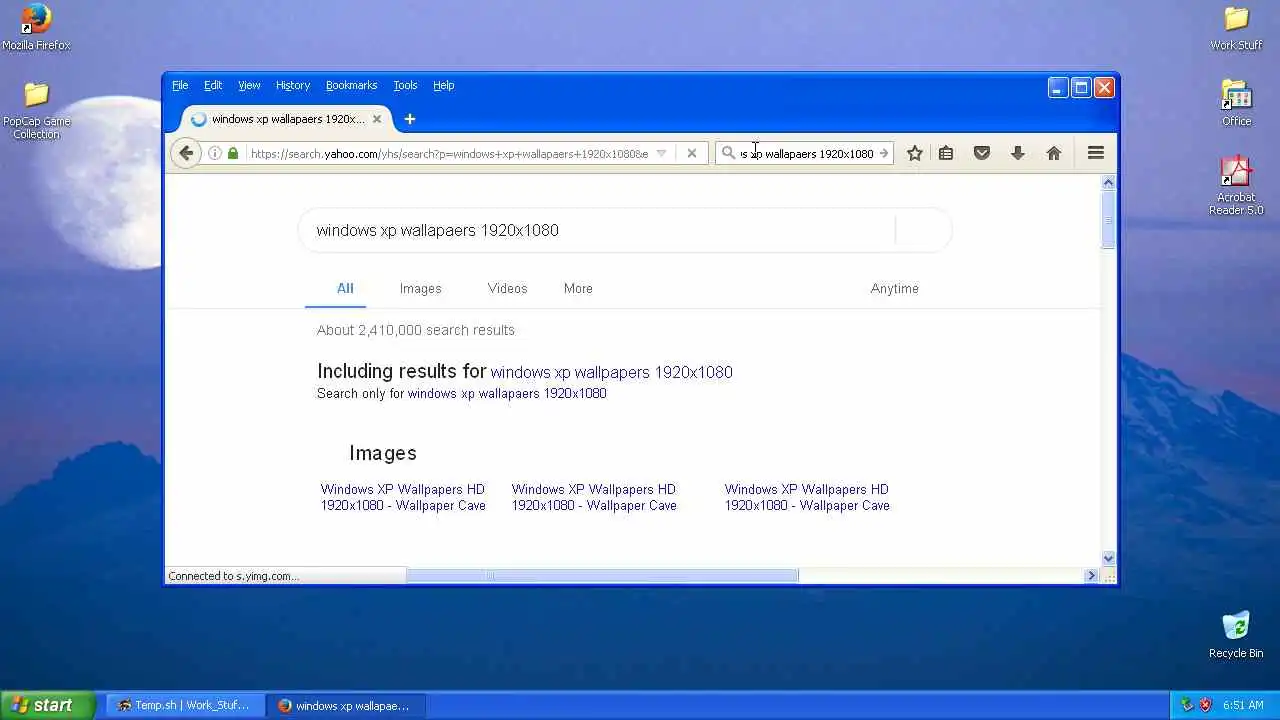Image resolution: width=1280 pixels, height=720 pixels.
Task: Go to the Firefox Home page icon
Action: (1053, 153)
